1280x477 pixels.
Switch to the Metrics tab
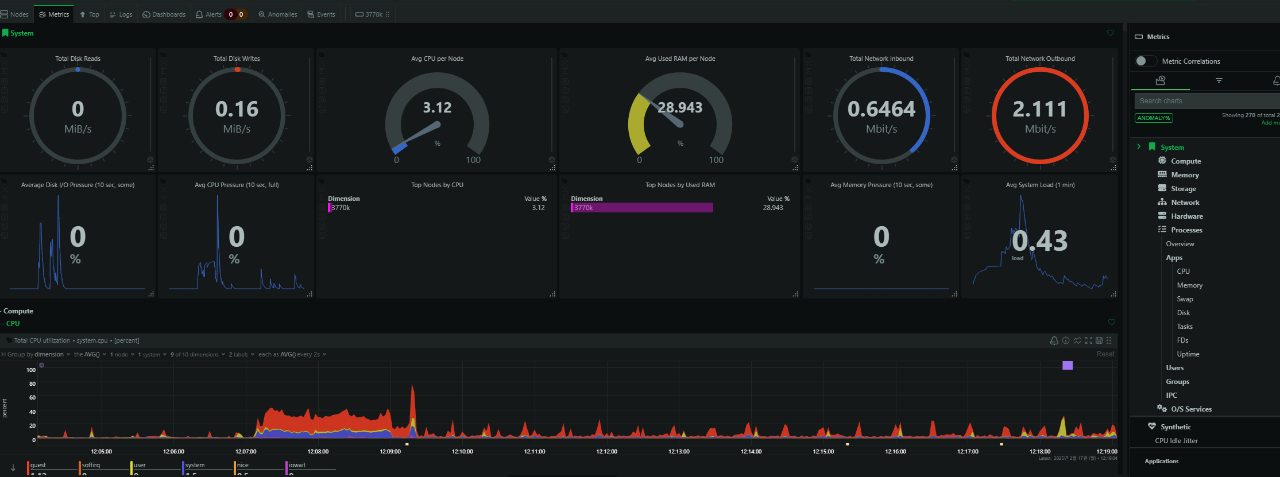click(x=53, y=15)
